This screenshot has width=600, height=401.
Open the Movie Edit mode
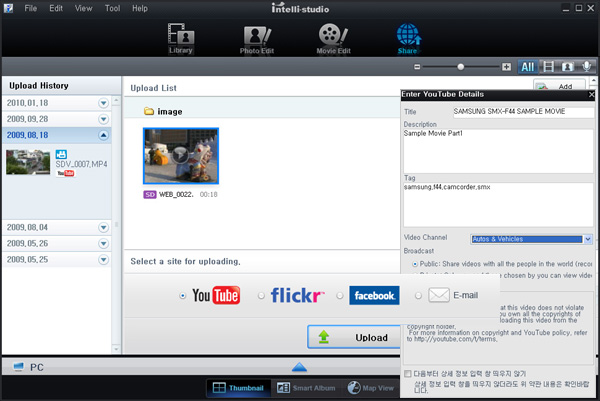coord(333,39)
